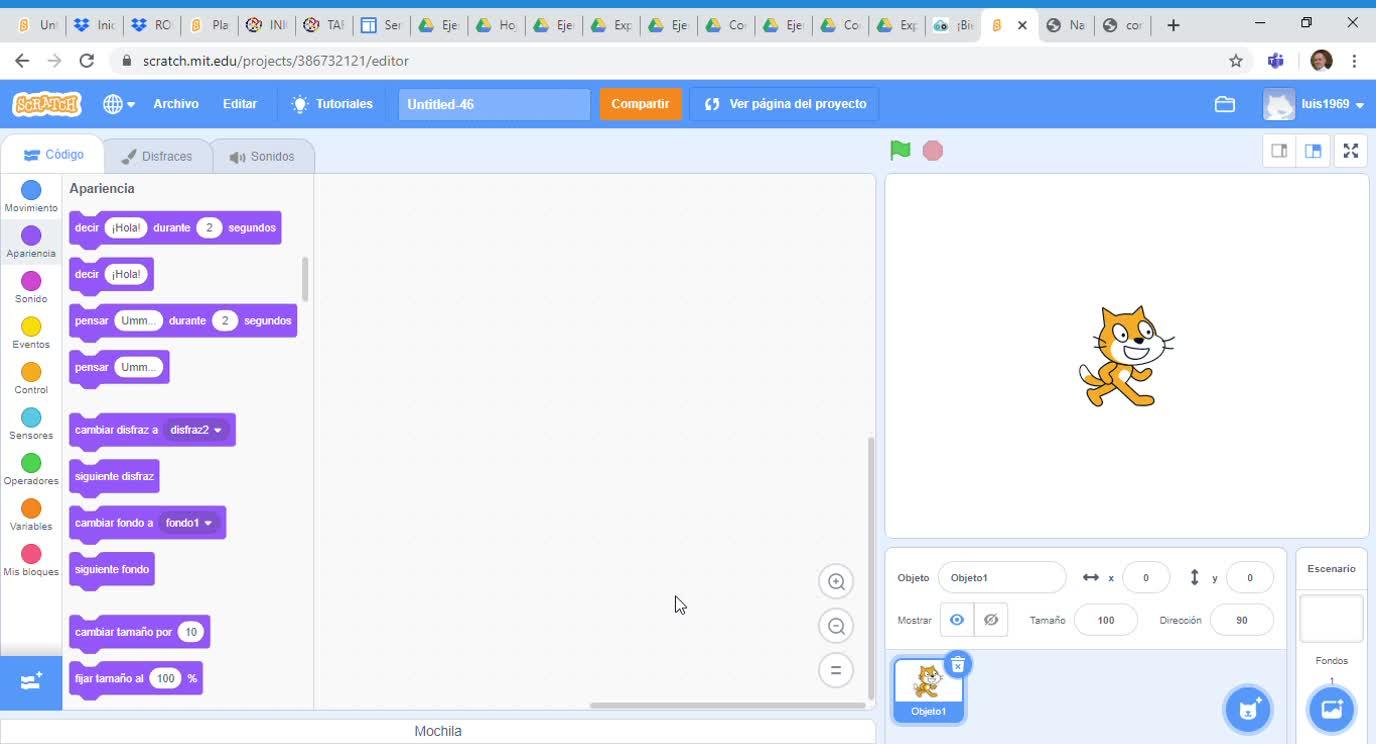The height and width of the screenshot is (744, 1376).
Task: Click the 10 value in cambiar tamaño block
Action: pos(191,632)
